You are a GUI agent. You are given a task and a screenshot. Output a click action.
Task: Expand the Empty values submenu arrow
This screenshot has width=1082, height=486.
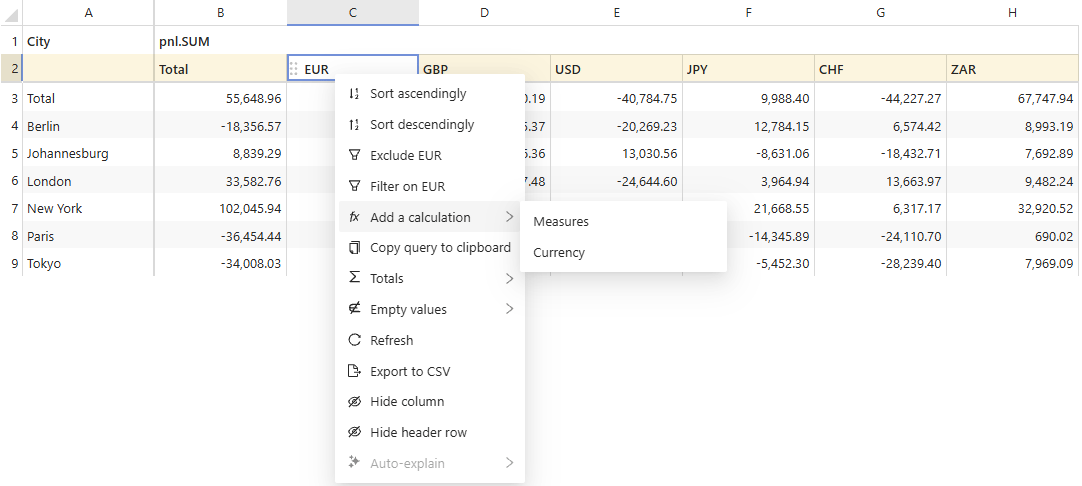[x=509, y=309]
